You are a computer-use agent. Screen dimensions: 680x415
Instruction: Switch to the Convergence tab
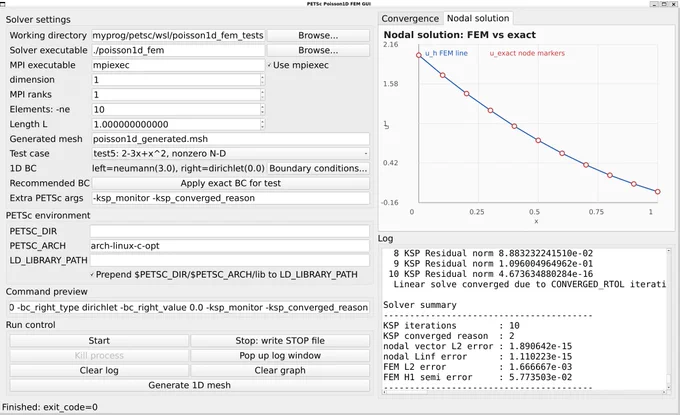(410, 19)
